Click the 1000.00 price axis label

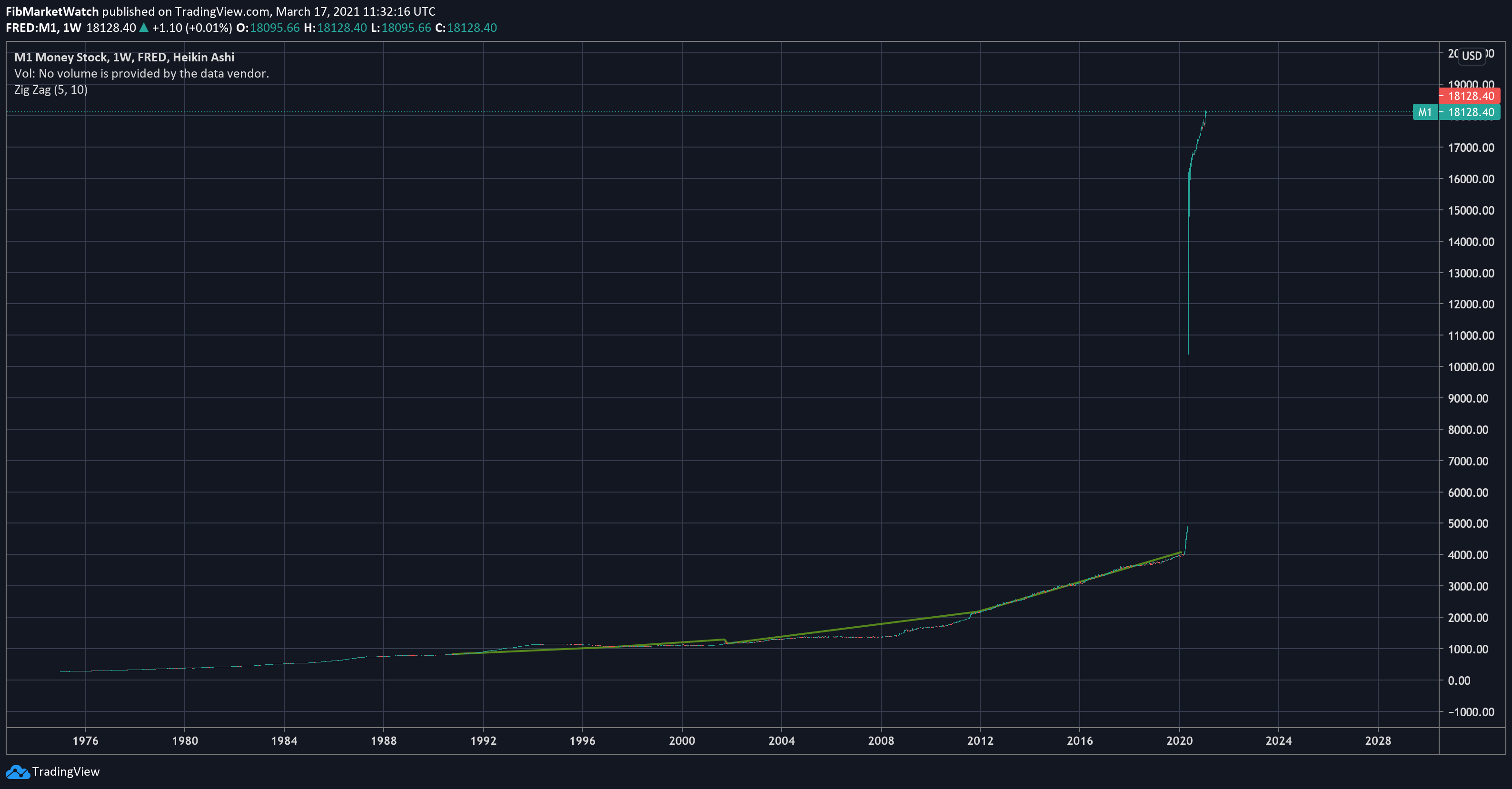tap(1468, 649)
